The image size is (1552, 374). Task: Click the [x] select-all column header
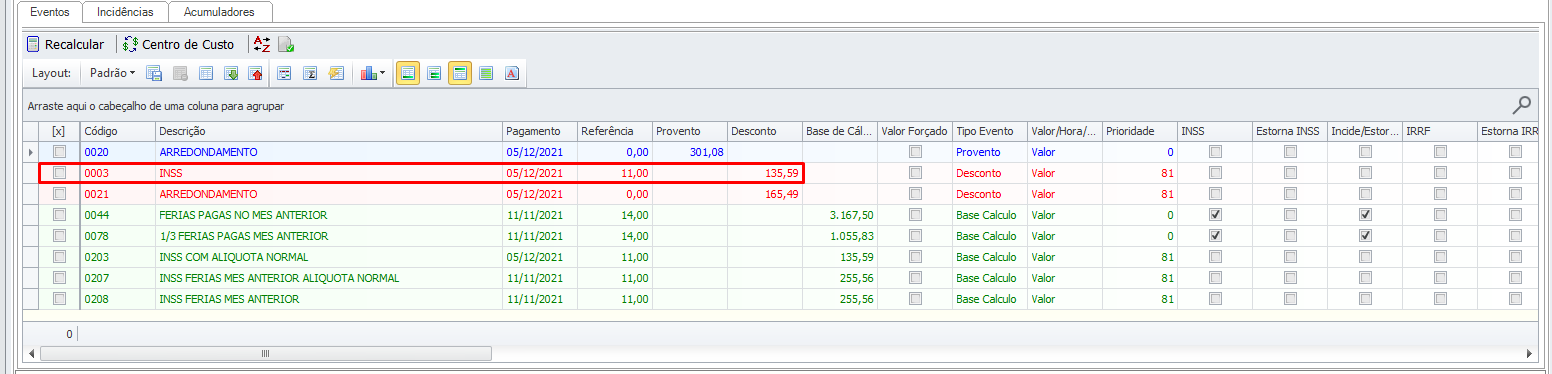point(59,131)
